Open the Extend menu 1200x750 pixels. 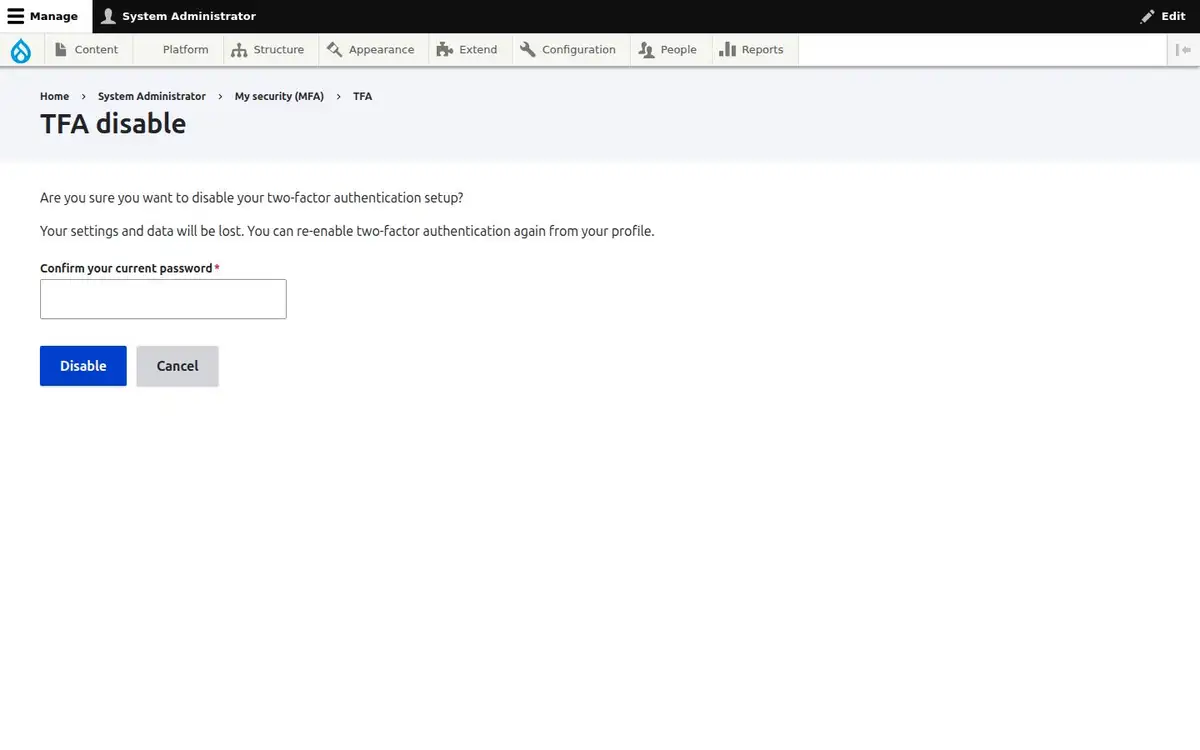(468, 50)
